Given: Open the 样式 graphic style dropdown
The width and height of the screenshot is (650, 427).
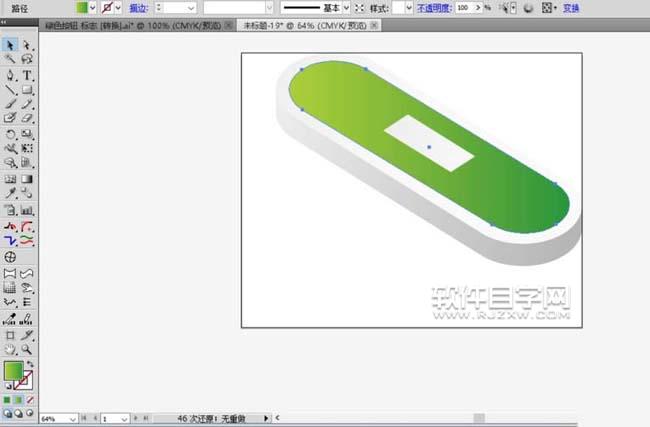Looking at the screenshot, I should coord(409,8).
